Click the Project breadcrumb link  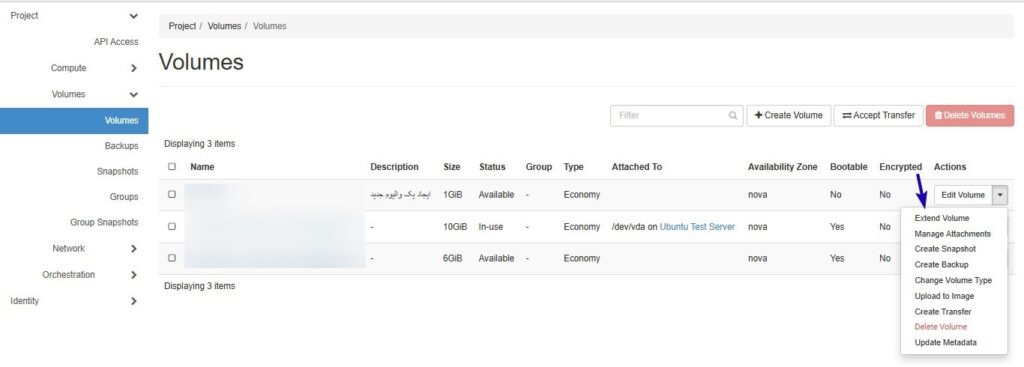click(x=182, y=26)
